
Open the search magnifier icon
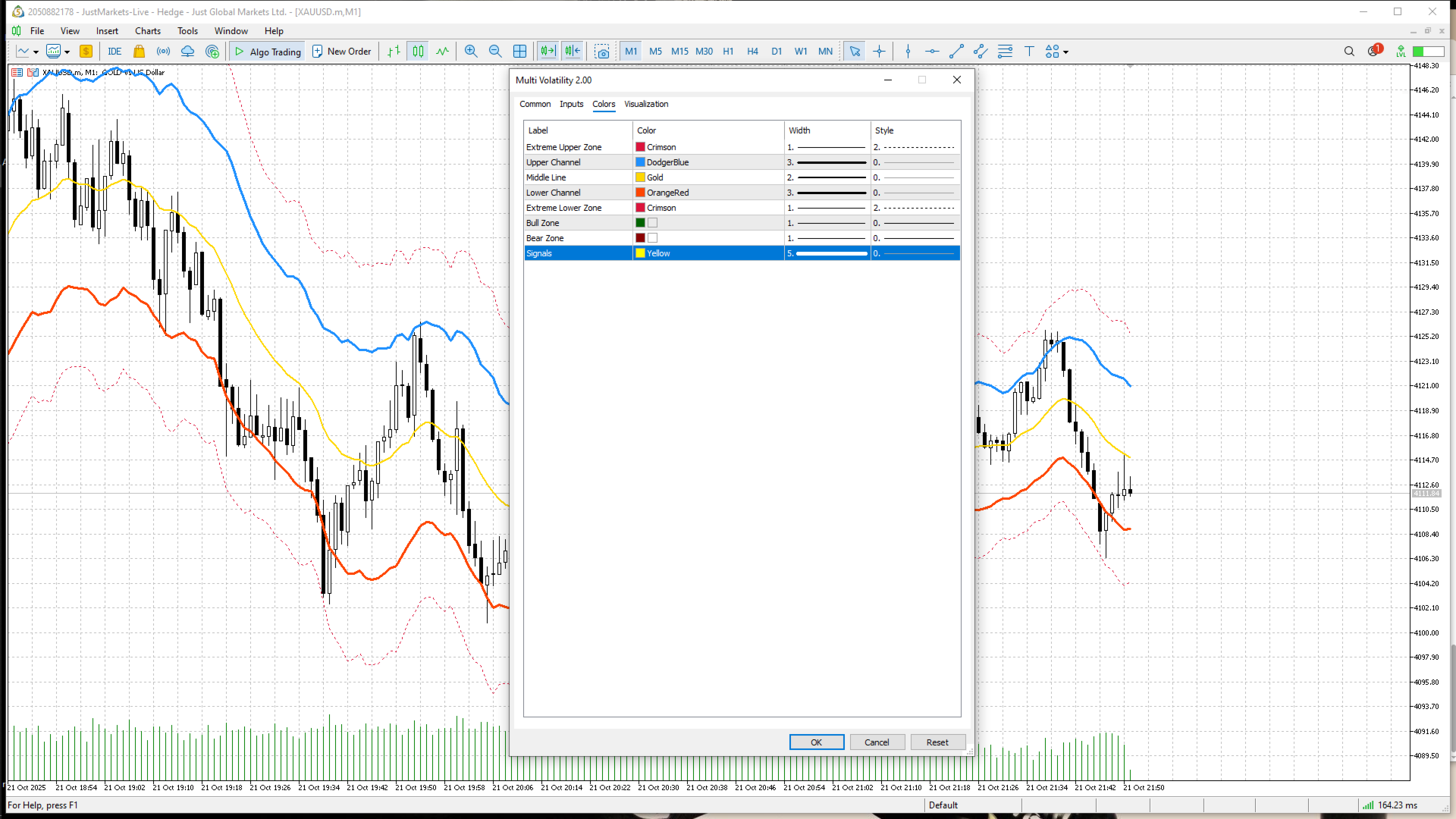click(1349, 52)
